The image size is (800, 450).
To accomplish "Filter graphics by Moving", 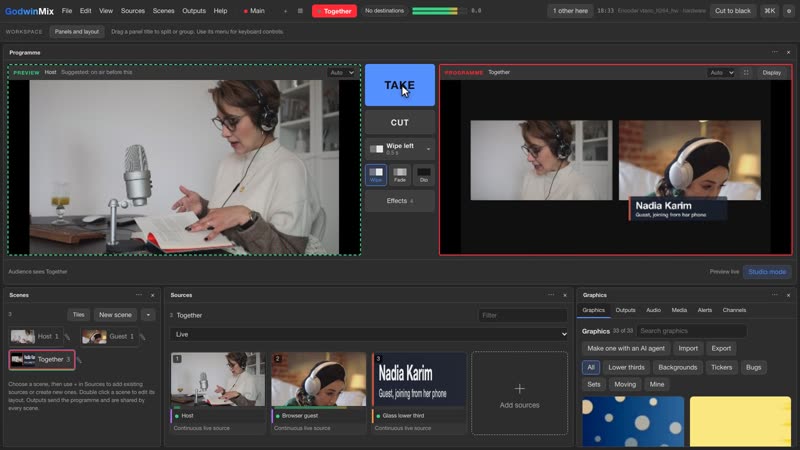I will [625, 385].
